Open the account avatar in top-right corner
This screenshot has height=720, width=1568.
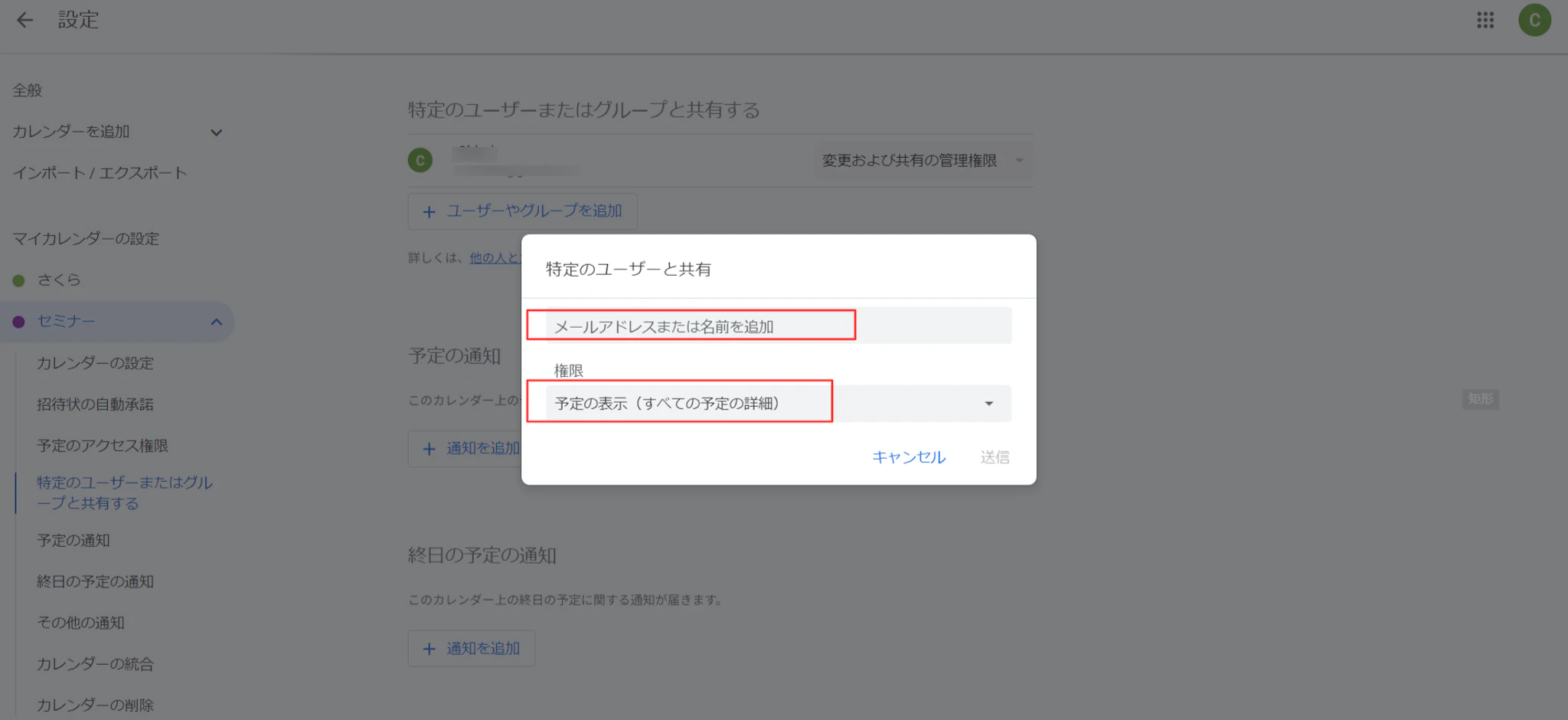point(1534,20)
